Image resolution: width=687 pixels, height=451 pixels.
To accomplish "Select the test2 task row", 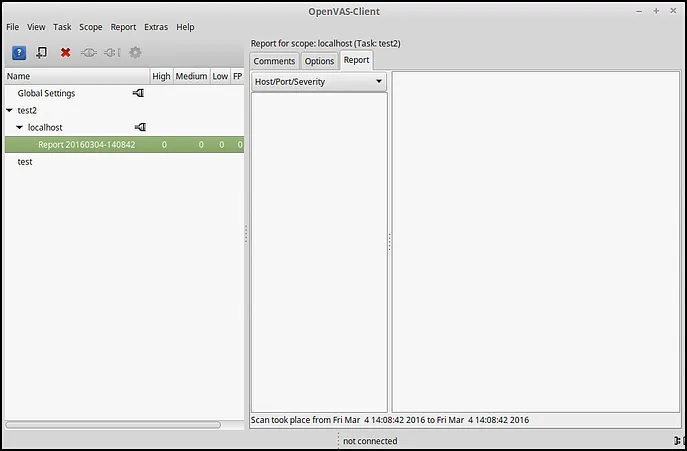I will [x=124, y=110].
